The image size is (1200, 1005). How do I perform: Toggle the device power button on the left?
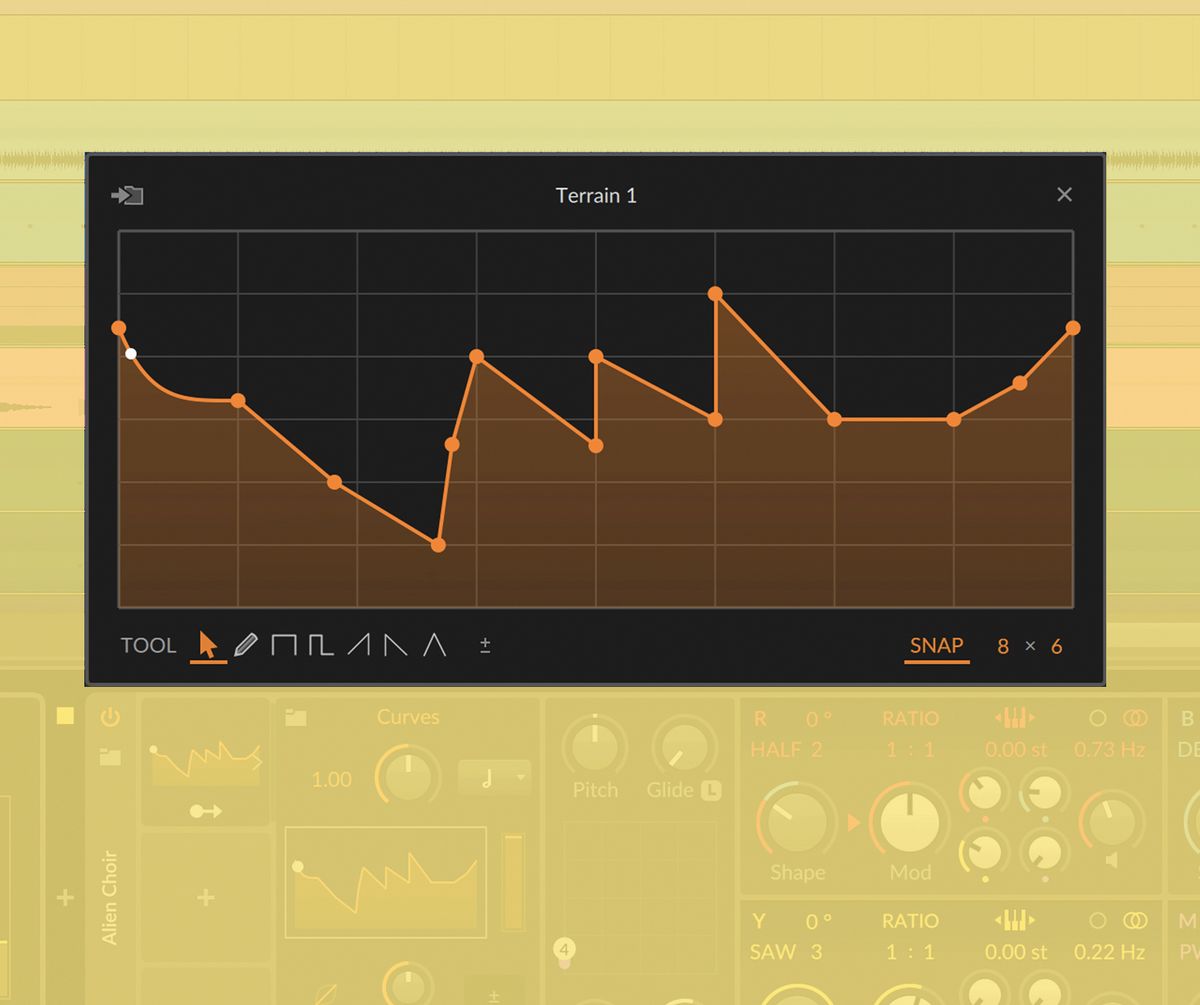[x=110, y=716]
